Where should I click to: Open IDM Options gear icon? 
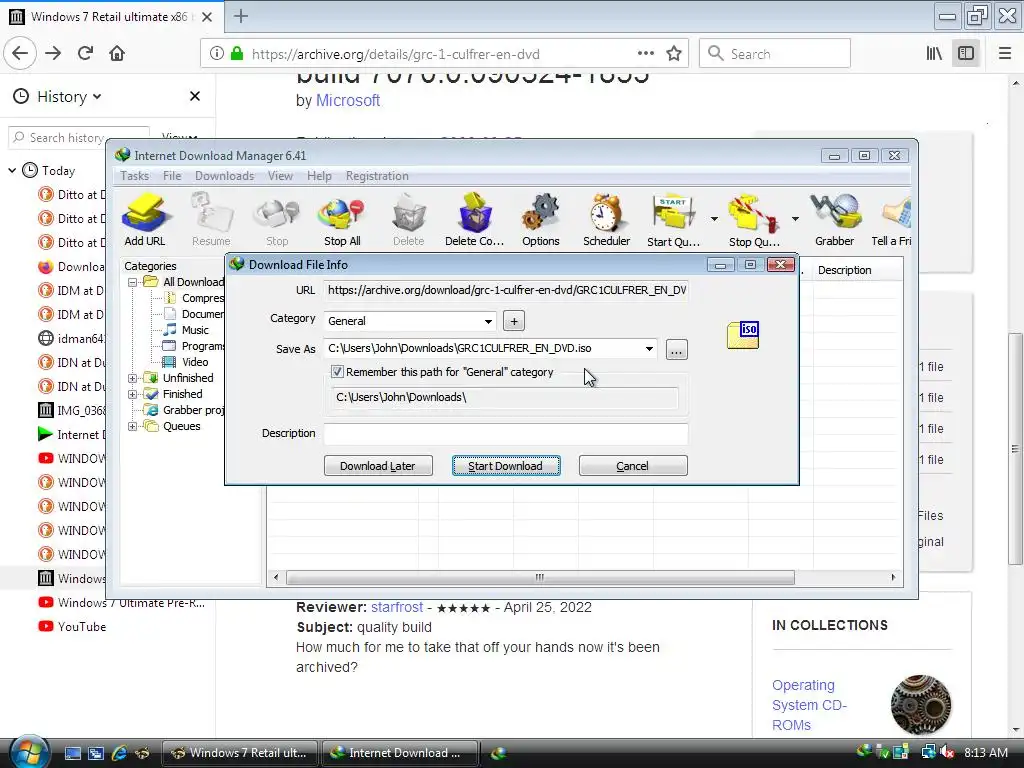coord(540,219)
